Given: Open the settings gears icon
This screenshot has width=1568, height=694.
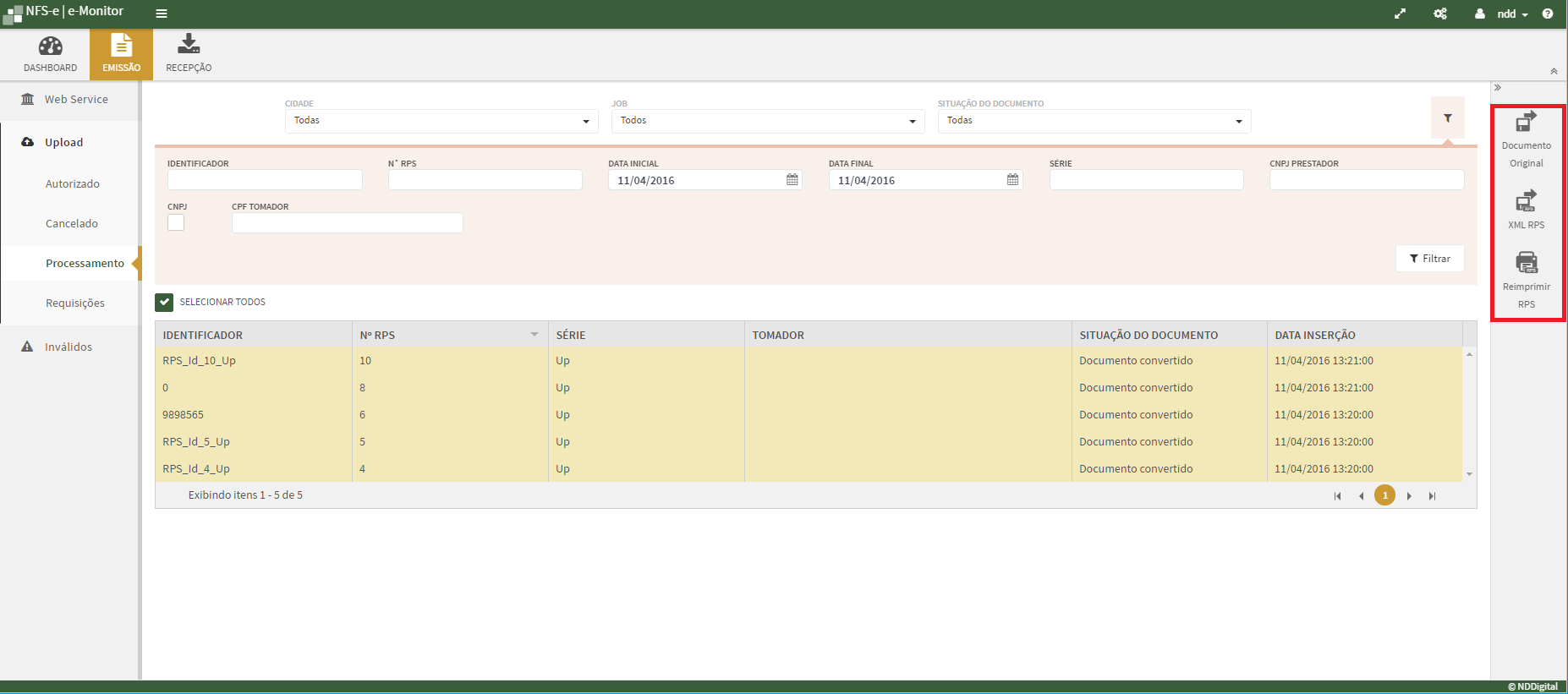Looking at the screenshot, I should point(1439,14).
